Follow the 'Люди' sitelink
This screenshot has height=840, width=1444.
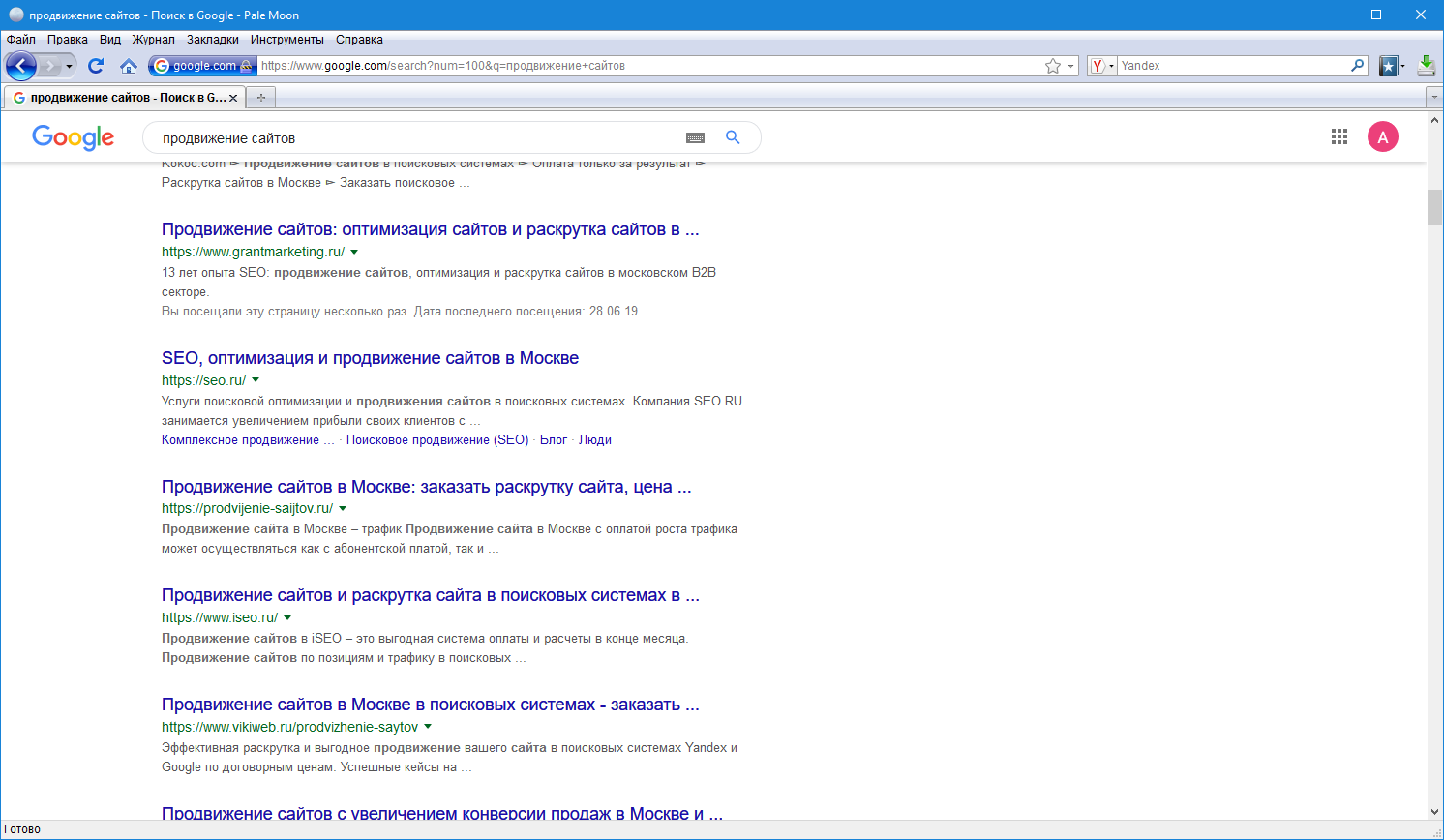click(595, 439)
